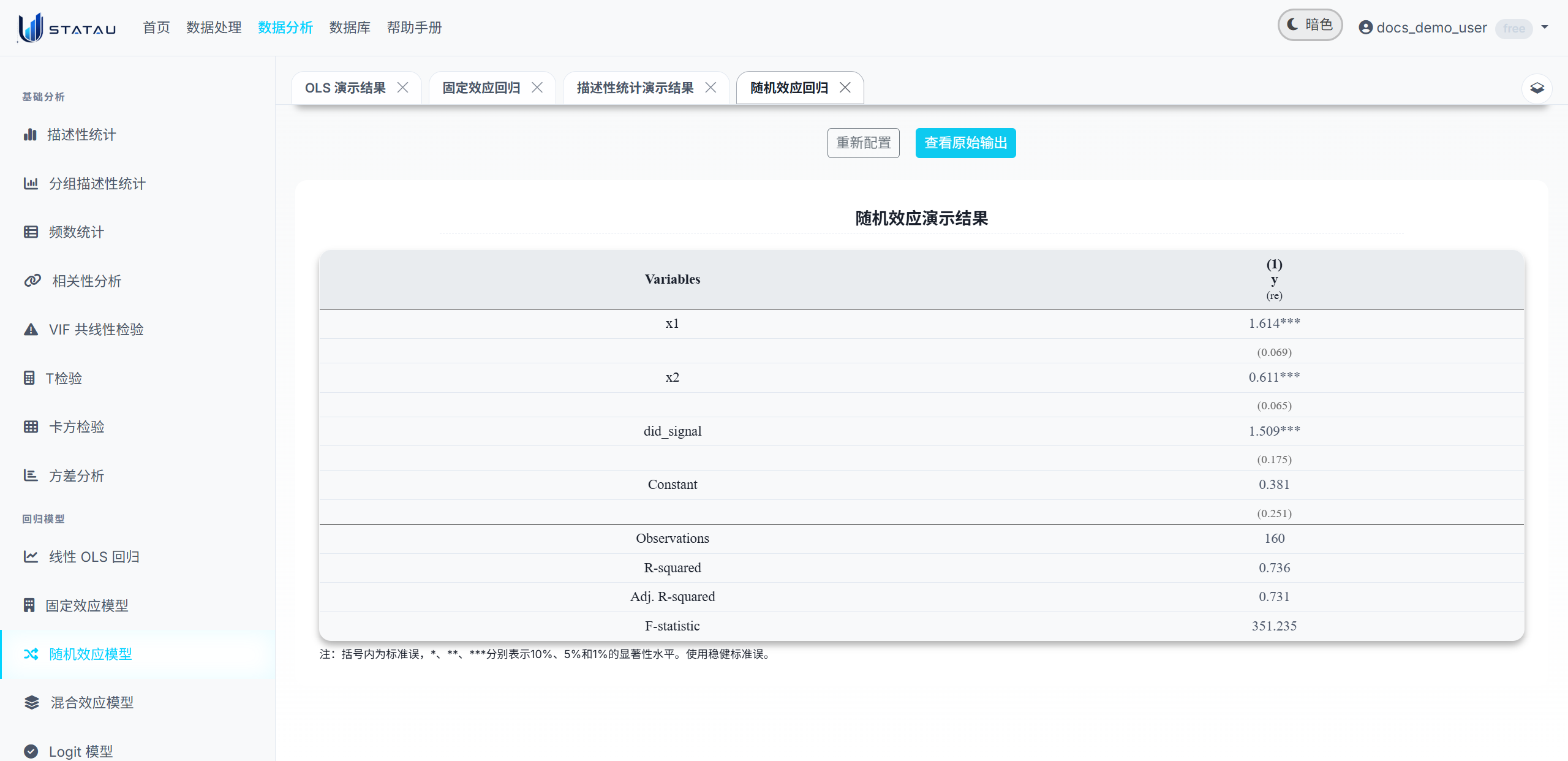Click the 查看原始输出 button

(966, 143)
